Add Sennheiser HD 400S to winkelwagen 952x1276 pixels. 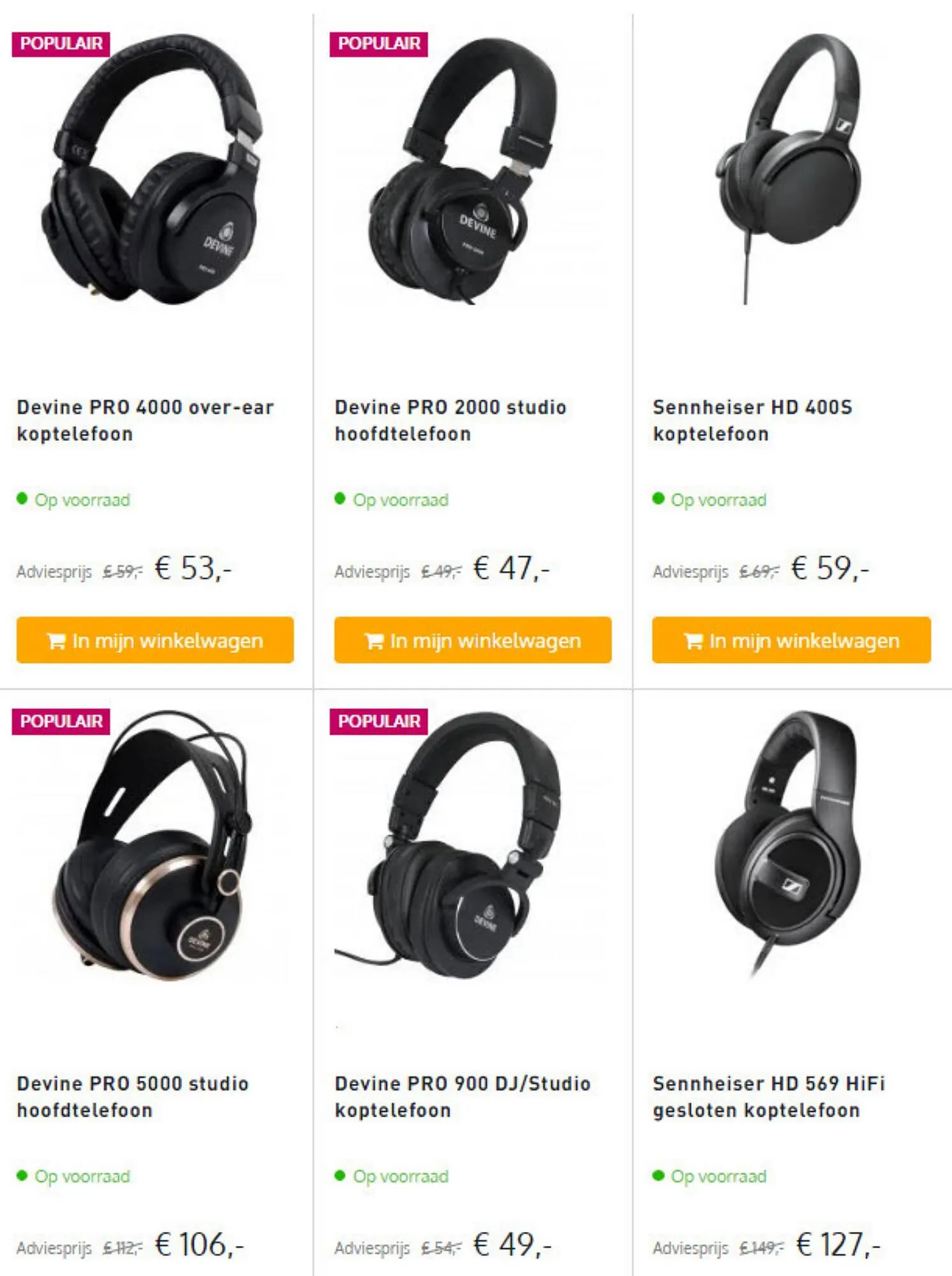click(791, 640)
